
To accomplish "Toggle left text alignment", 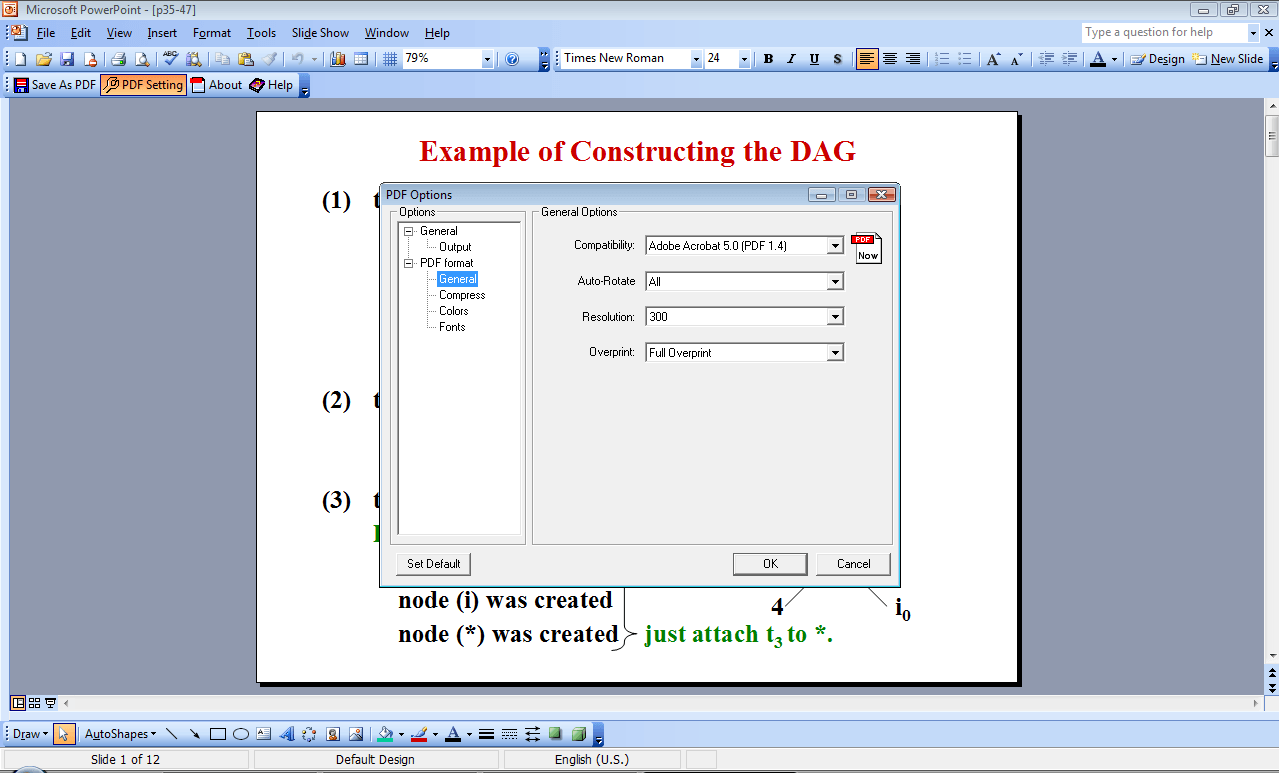I will (x=867, y=59).
